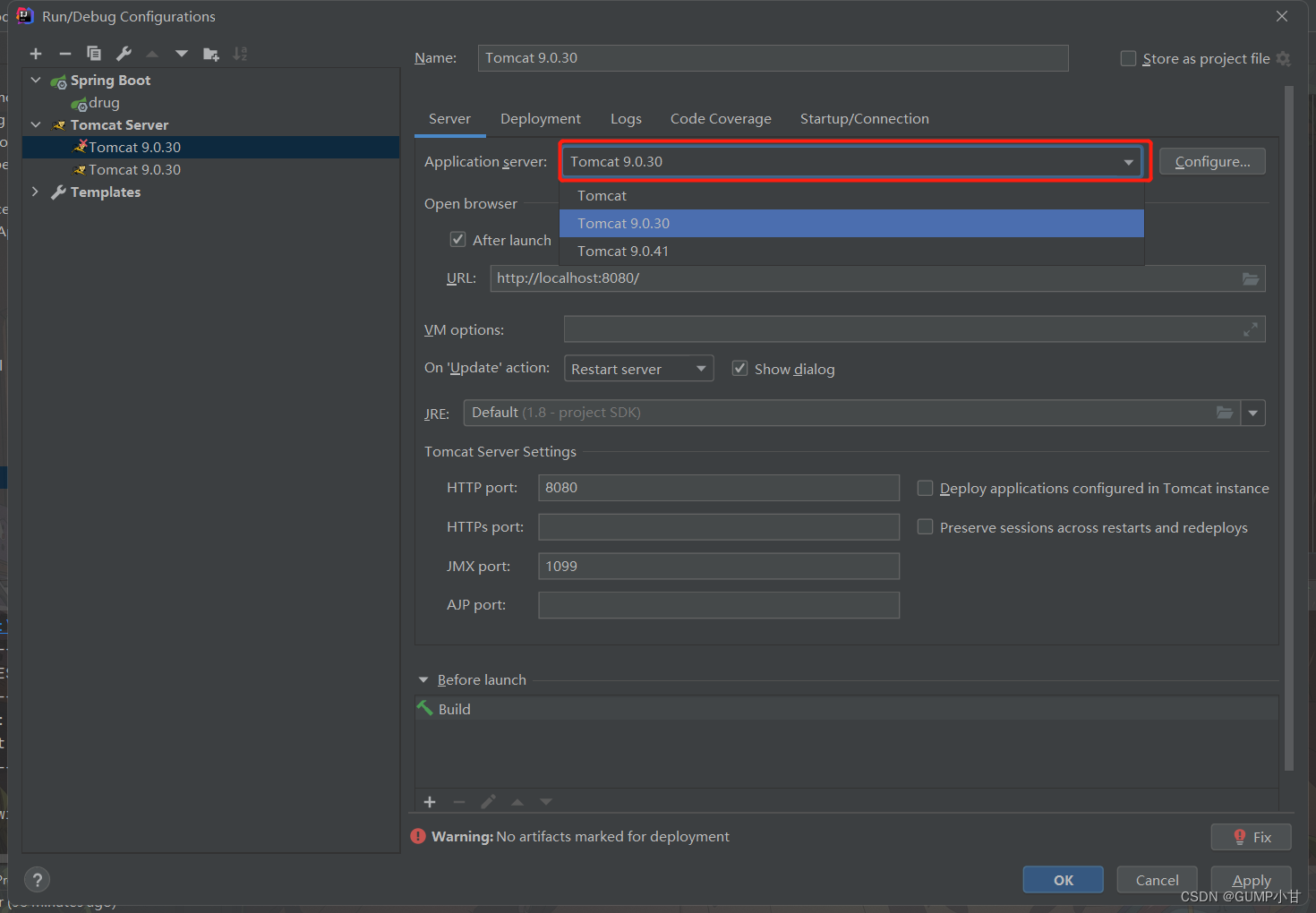The height and width of the screenshot is (913, 1316).
Task: Move configuration up in toolbar
Action: (152, 54)
